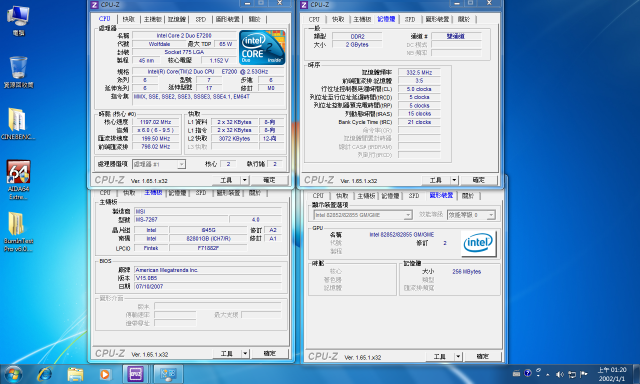Launch Internet Explorer from taskbar

[45, 374]
